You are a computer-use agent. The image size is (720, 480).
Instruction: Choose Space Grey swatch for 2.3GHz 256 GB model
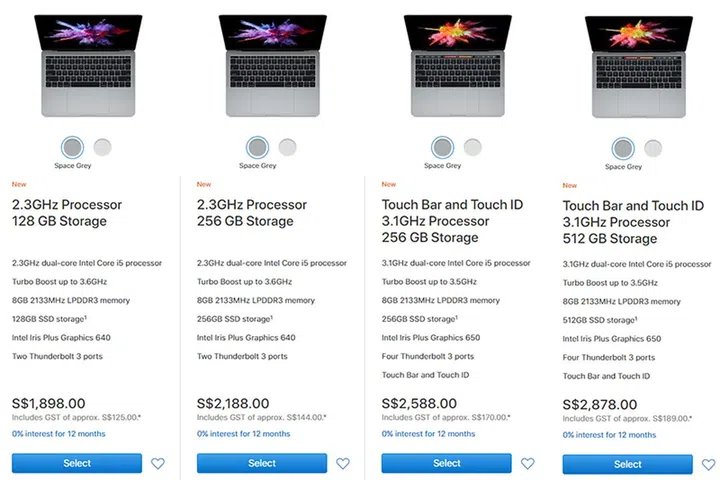click(257, 147)
